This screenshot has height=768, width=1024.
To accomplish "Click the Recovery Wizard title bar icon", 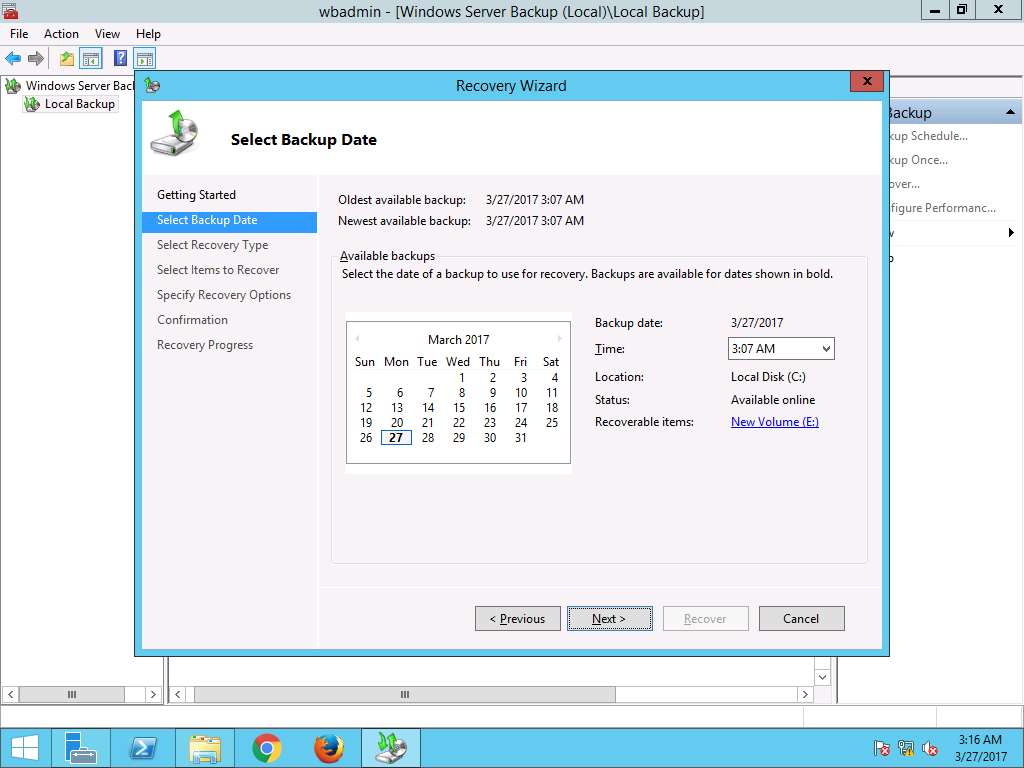I will 152,86.
